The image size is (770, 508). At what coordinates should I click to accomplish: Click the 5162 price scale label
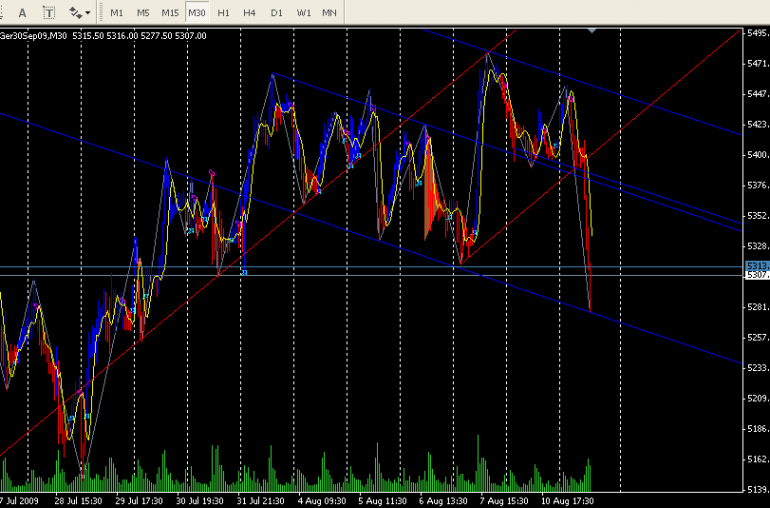tap(758, 459)
